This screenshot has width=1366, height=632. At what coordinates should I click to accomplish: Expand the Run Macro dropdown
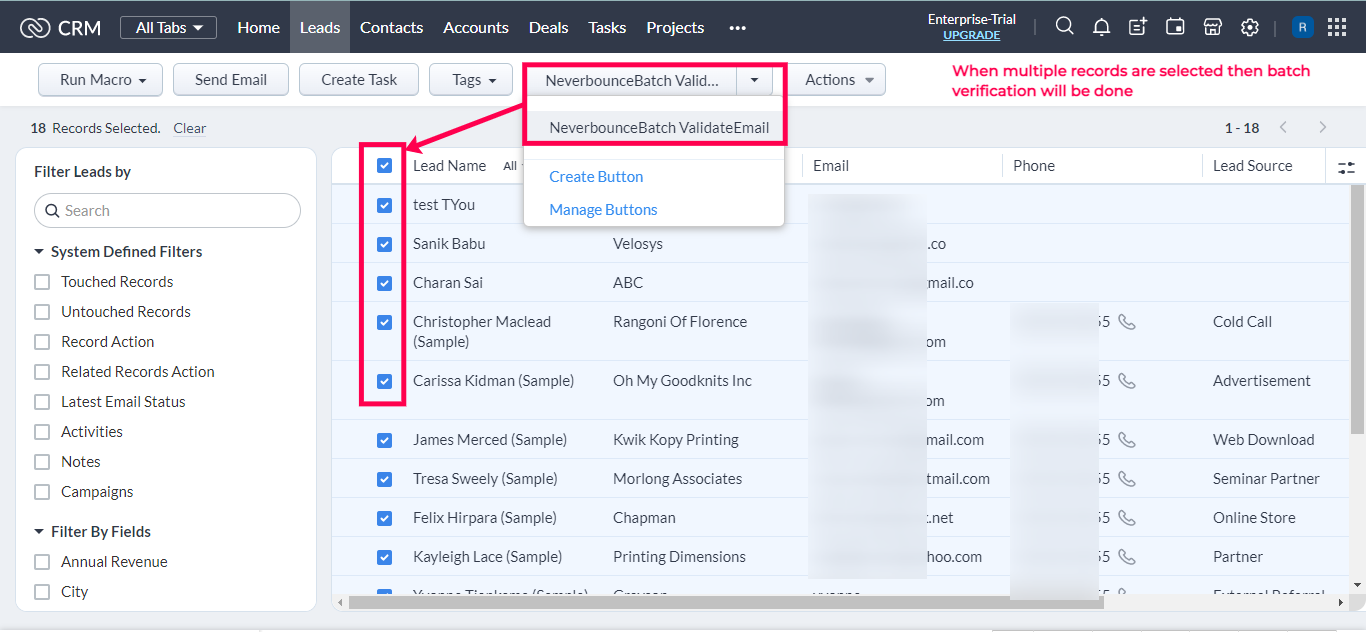[x=100, y=80]
